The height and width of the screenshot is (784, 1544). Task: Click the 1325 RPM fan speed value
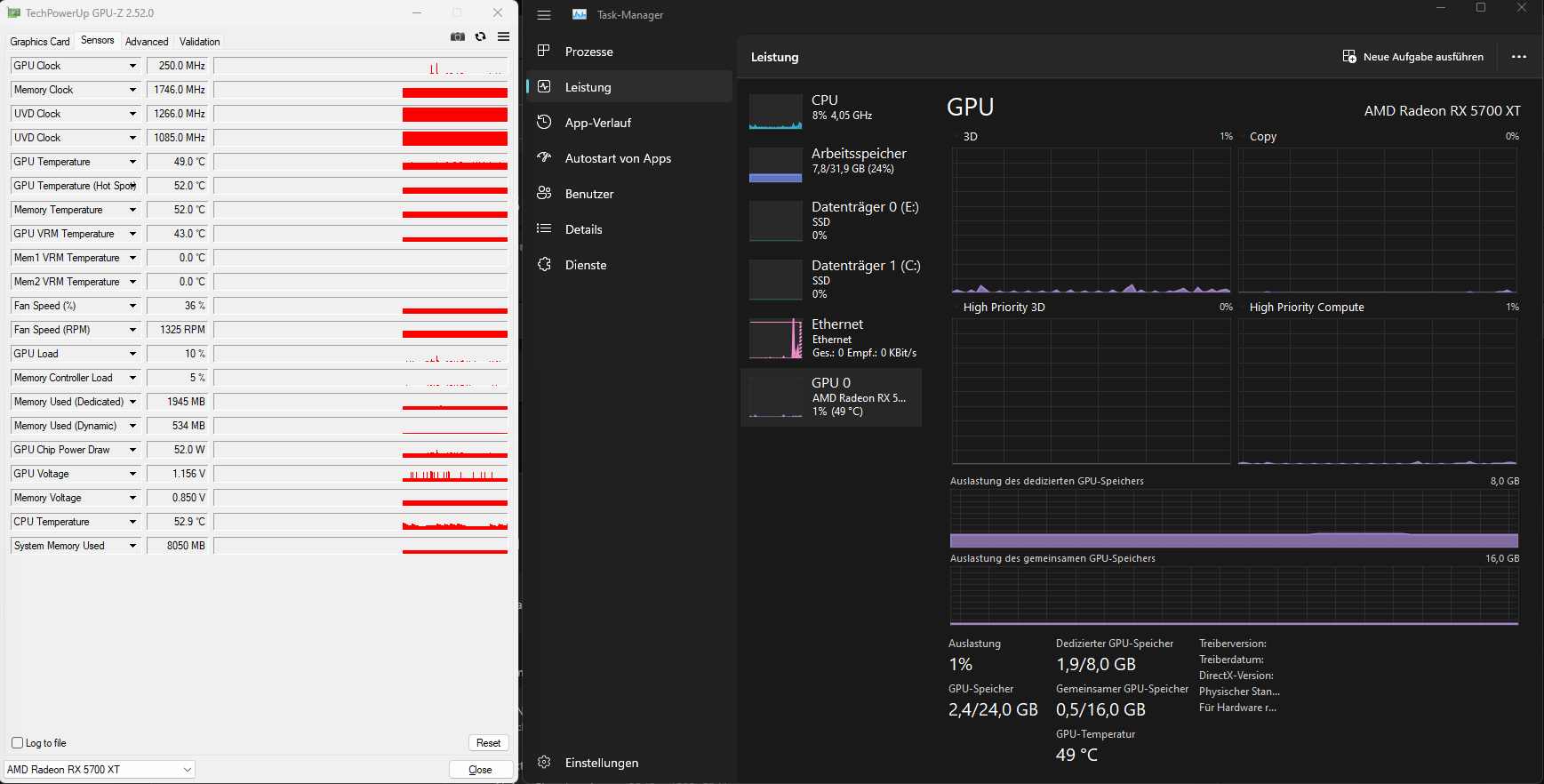tap(178, 330)
